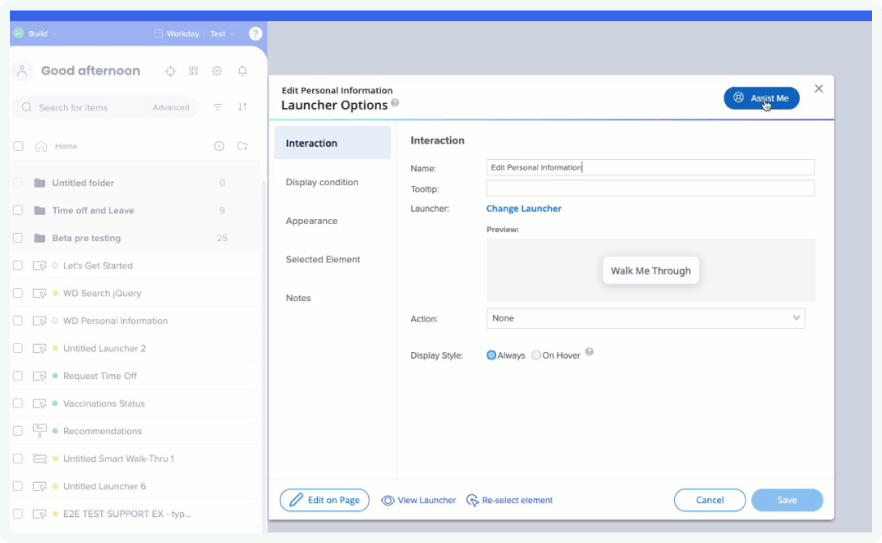Open the settings gear icon
Screen dimensions: 882x543
coord(217,71)
